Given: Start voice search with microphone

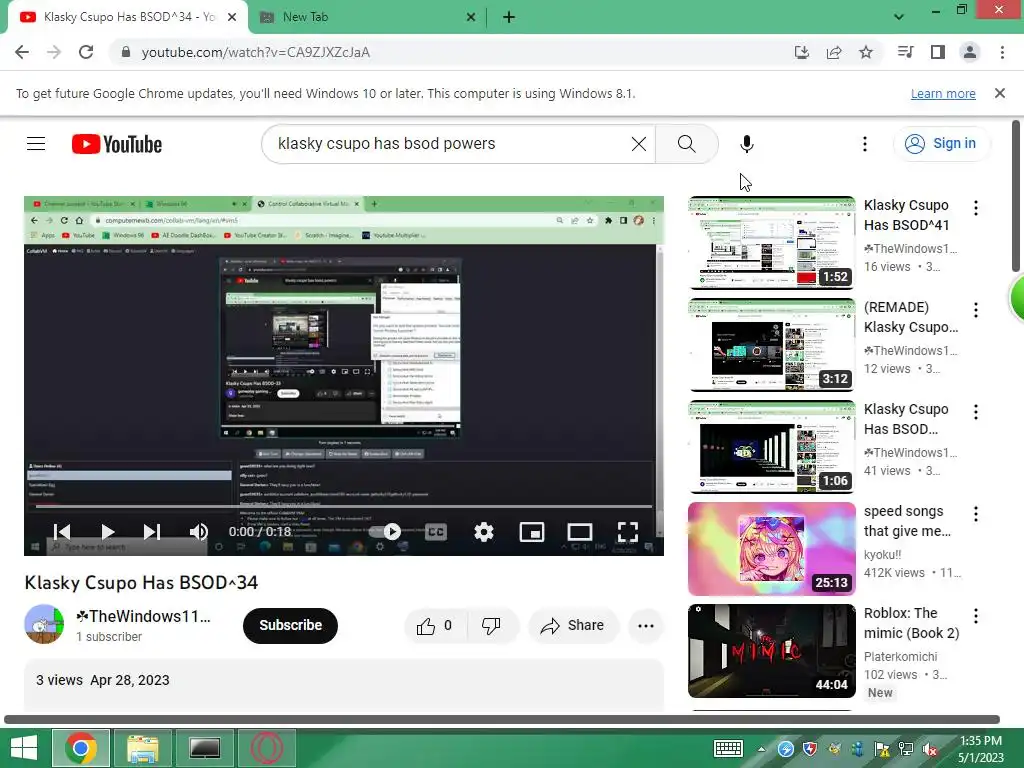Looking at the screenshot, I should (x=746, y=144).
